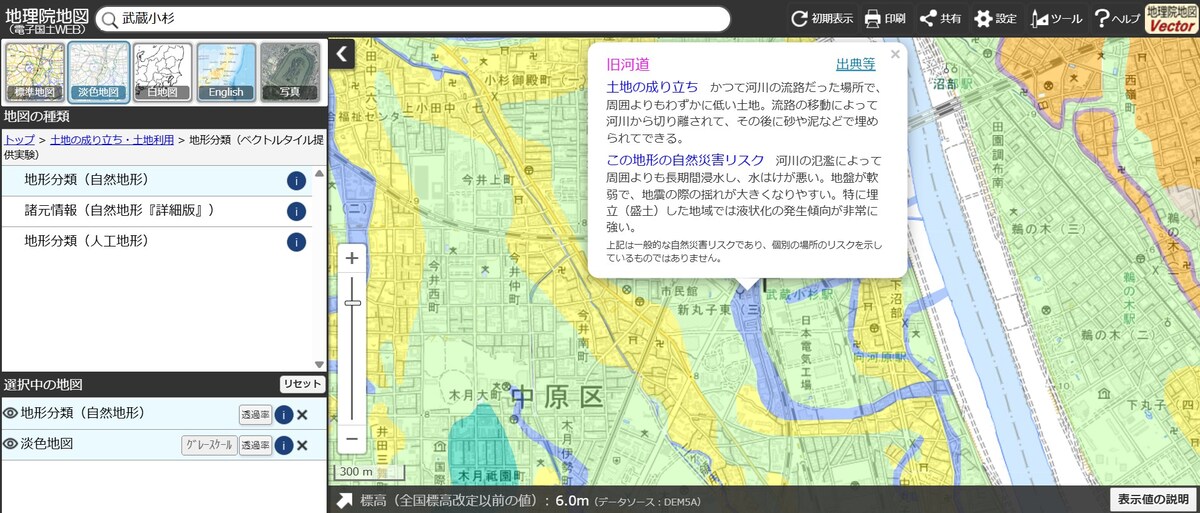Toggle グレースケール for 淡色地図
Viewport: 1200px width, 513px height.
click(x=208, y=445)
